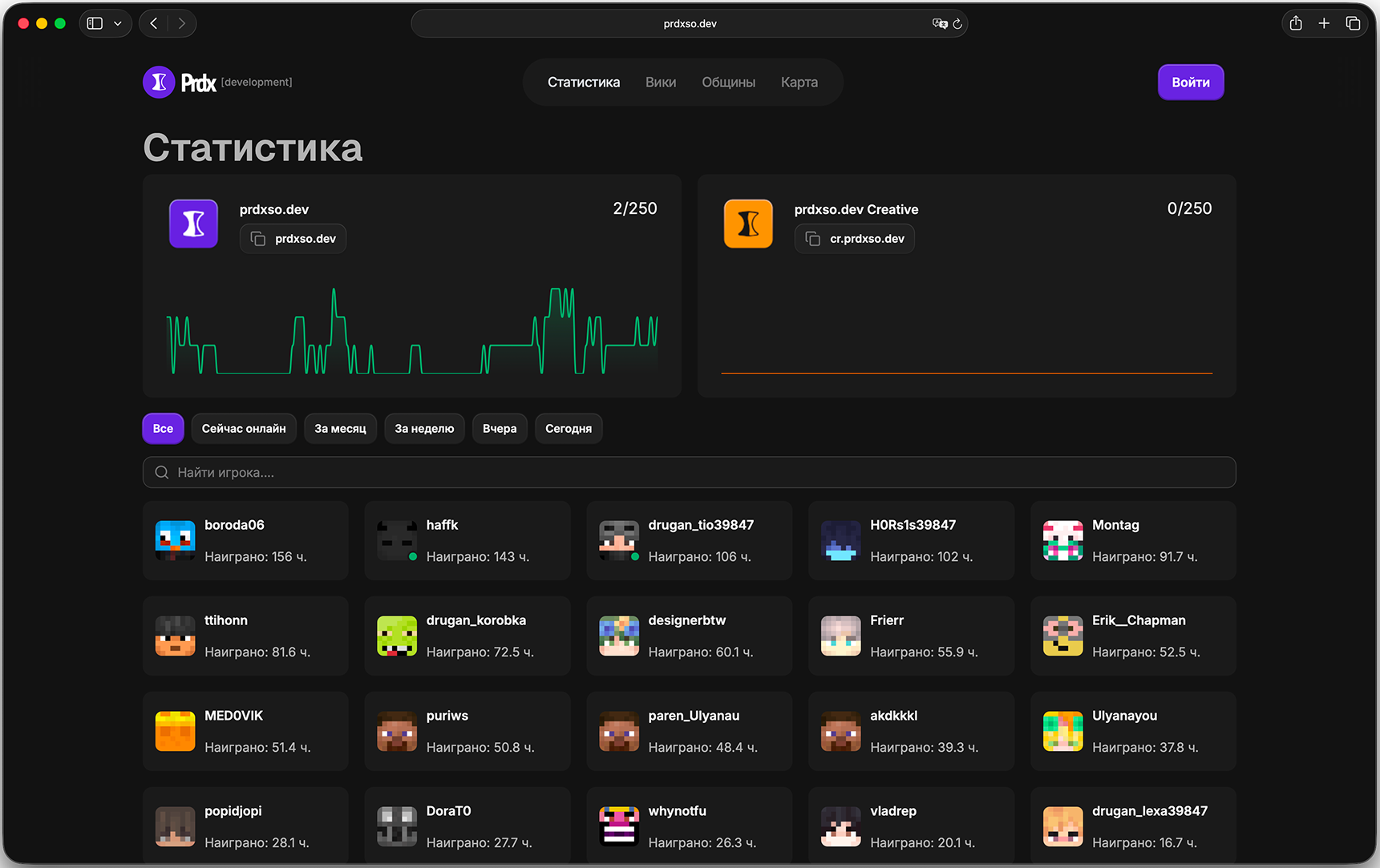Select the Вчера filter
Image resolution: width=1380 pixels, height=868 pixels.
point(500,428)
